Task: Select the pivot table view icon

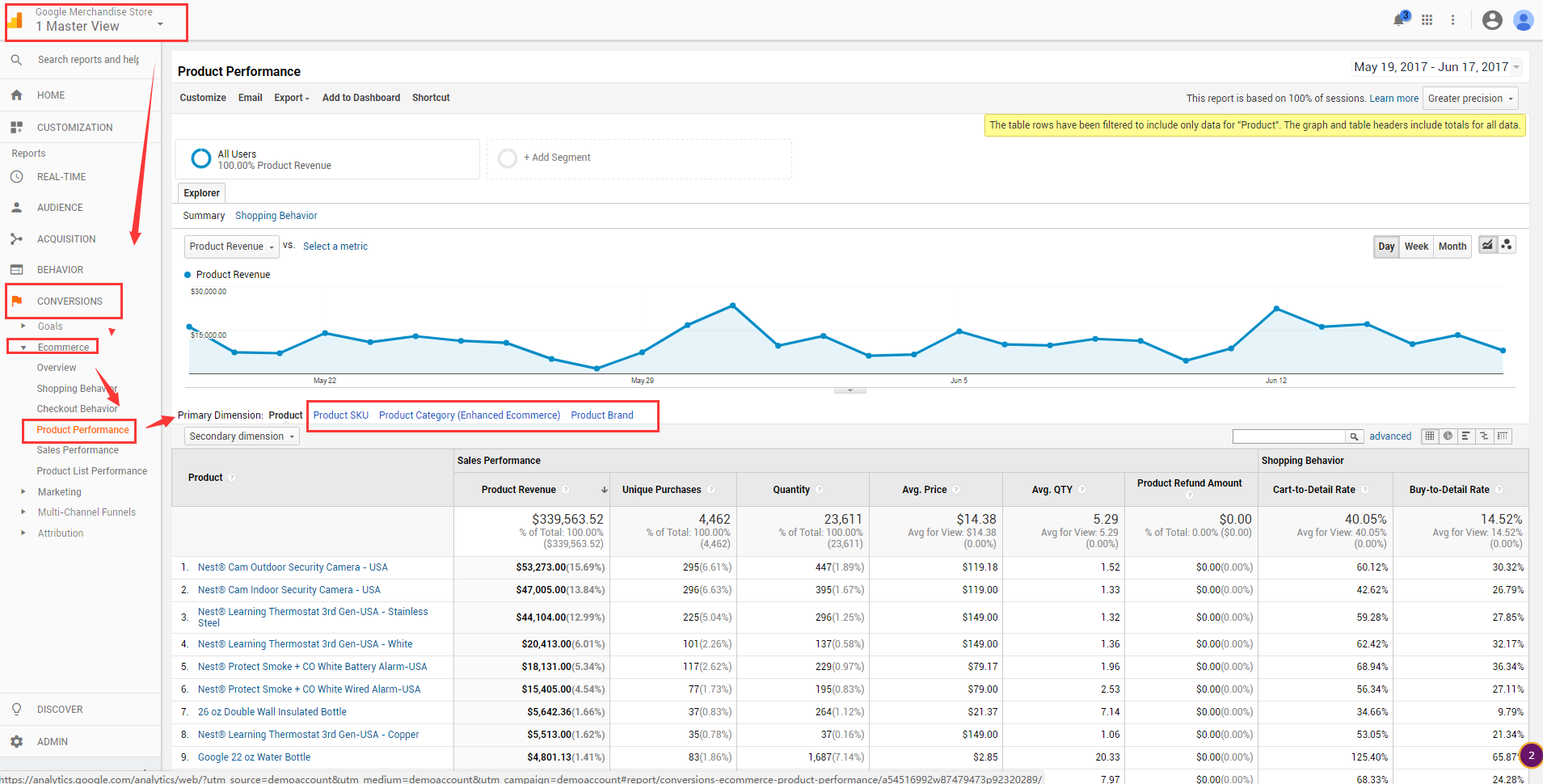Action: tap(1502, 436)
